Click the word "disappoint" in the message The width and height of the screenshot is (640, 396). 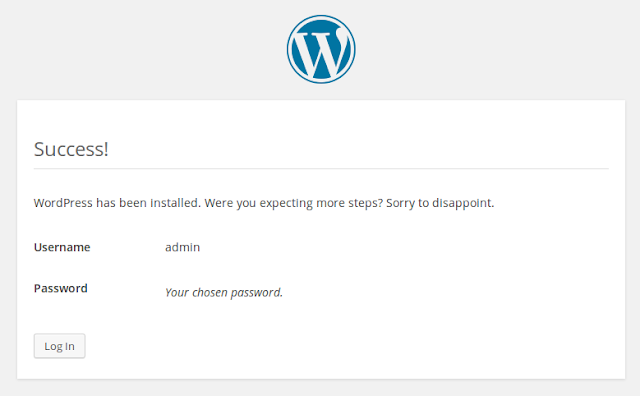(462, 204)
